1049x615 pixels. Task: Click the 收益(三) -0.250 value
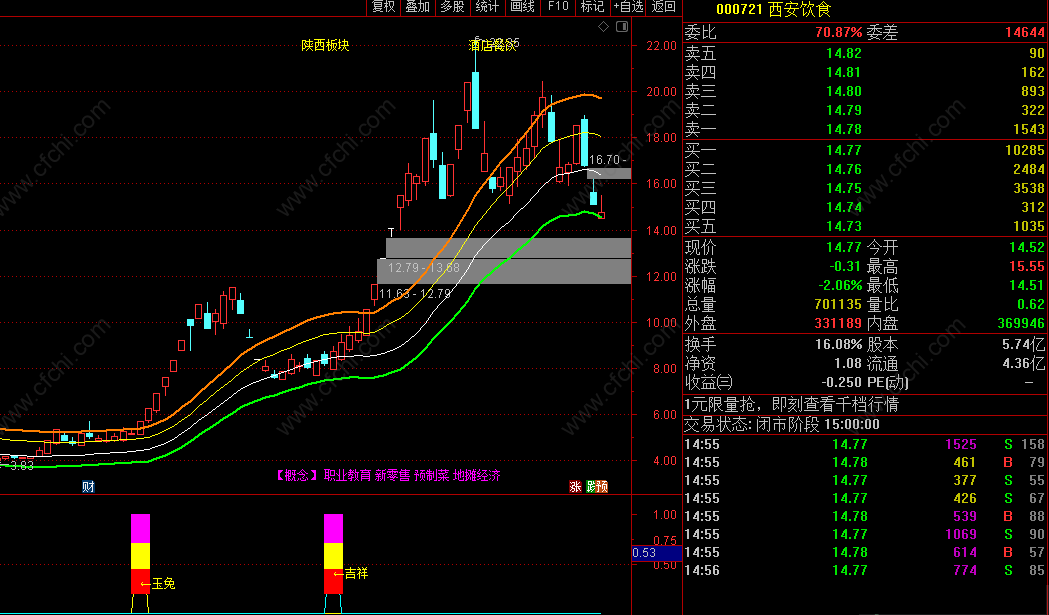(x=841, y=382)
